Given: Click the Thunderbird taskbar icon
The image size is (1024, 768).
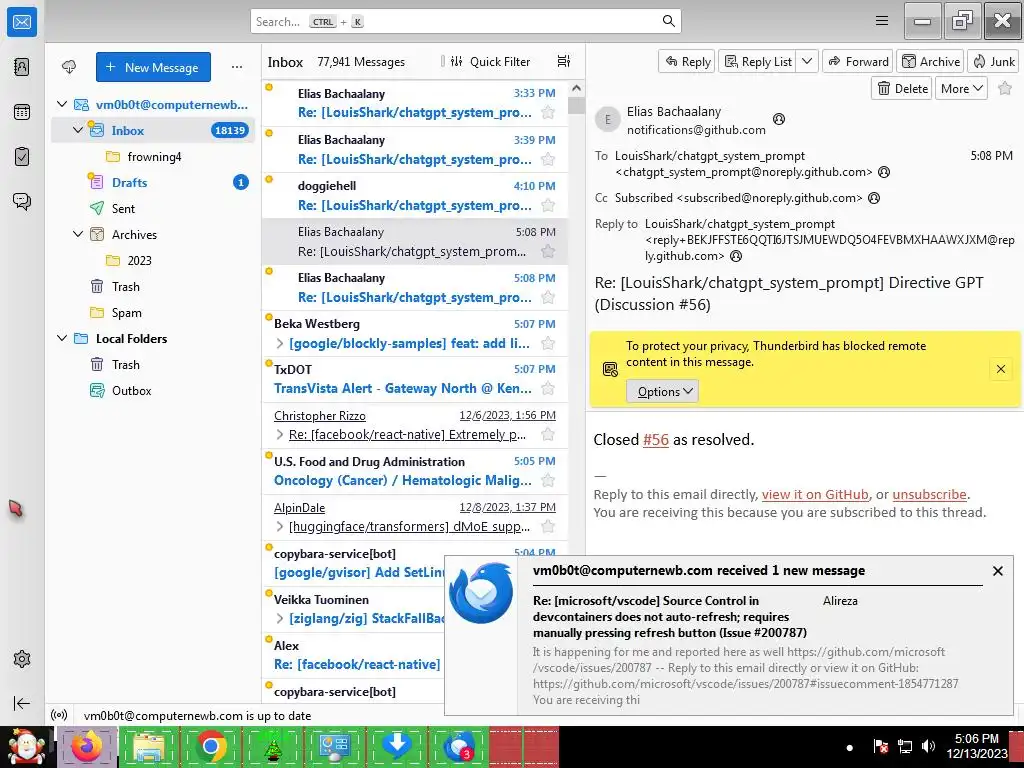Looking at the screenshot, I should [458, 746].
